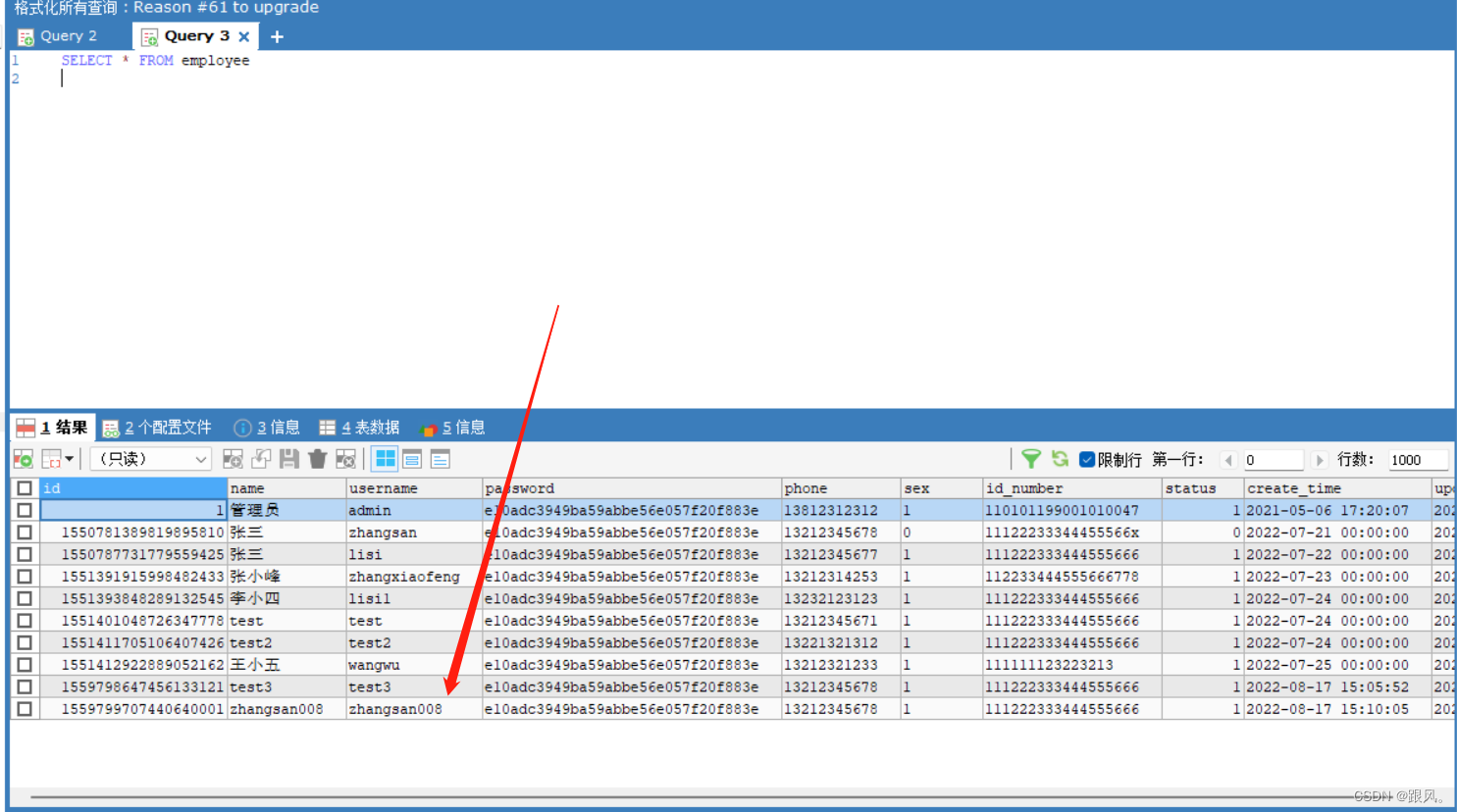The image size is (1457, 812).
Task: Click the id cell 1550781389819895810
Action: coord(133,532)
